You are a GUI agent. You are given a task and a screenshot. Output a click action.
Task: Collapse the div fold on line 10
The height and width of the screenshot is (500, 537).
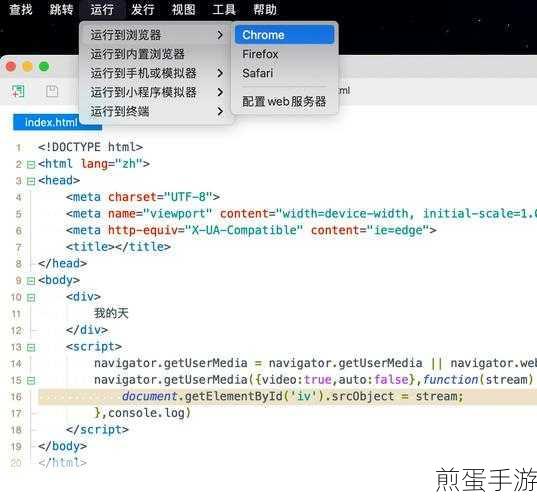[31, 297]
